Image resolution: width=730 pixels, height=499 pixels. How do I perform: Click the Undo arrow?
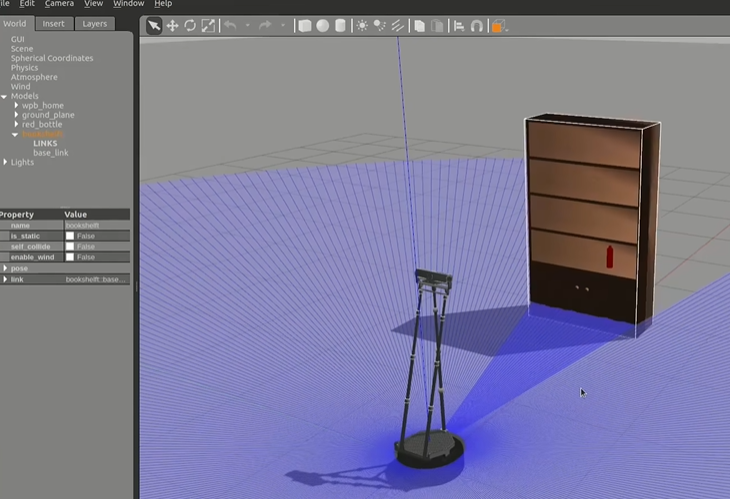point(230,25)
